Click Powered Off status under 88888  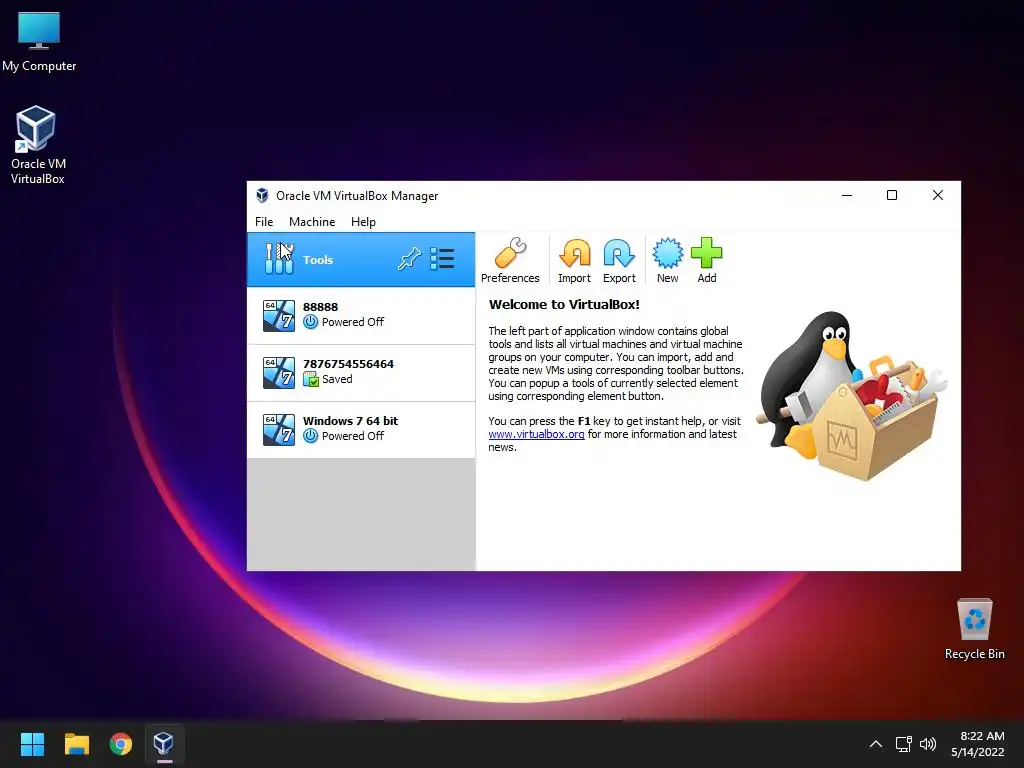point(353,322)
